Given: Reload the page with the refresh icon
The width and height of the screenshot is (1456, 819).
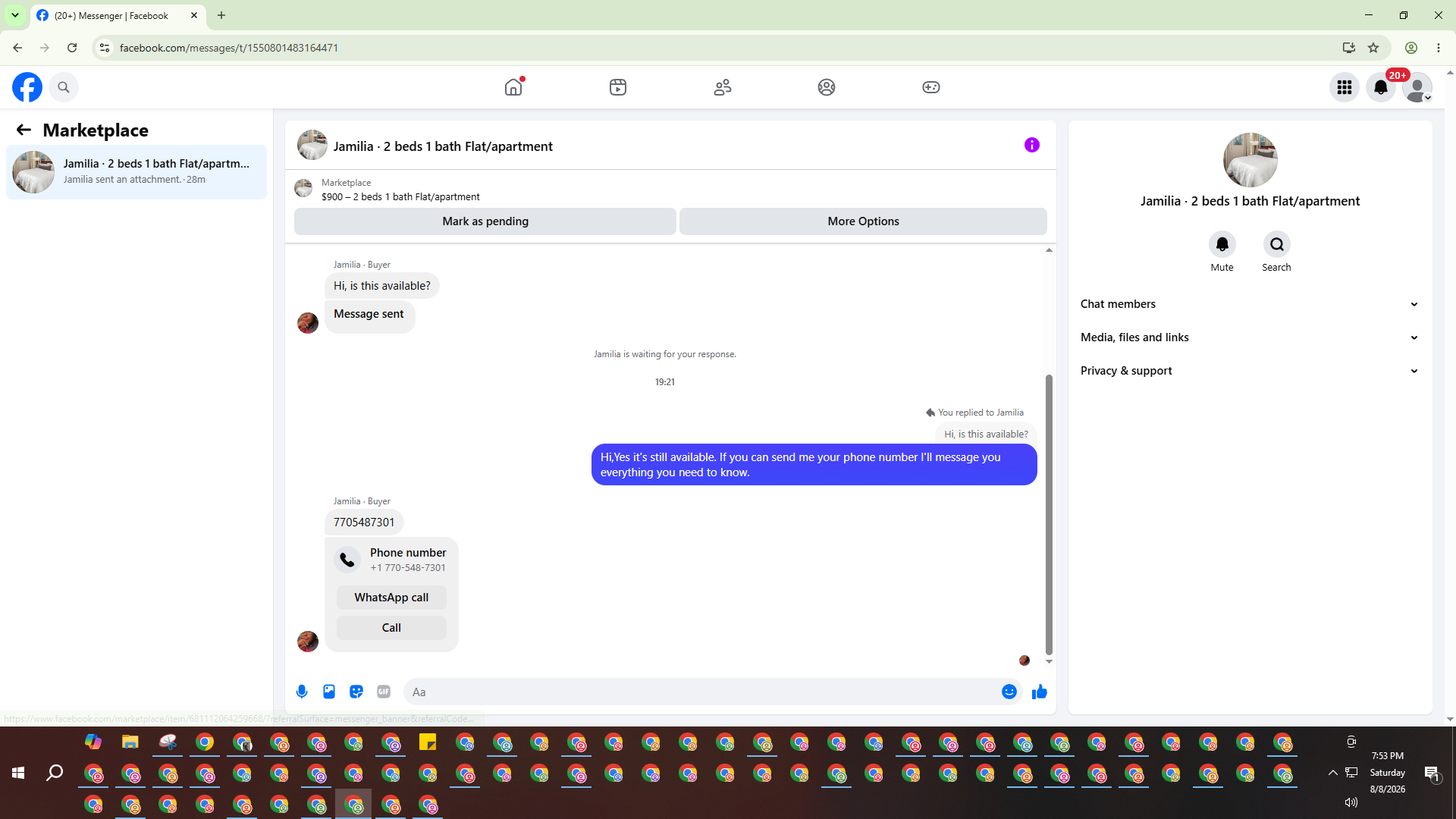Looking at the screenshot, I should tap(72, 48).
